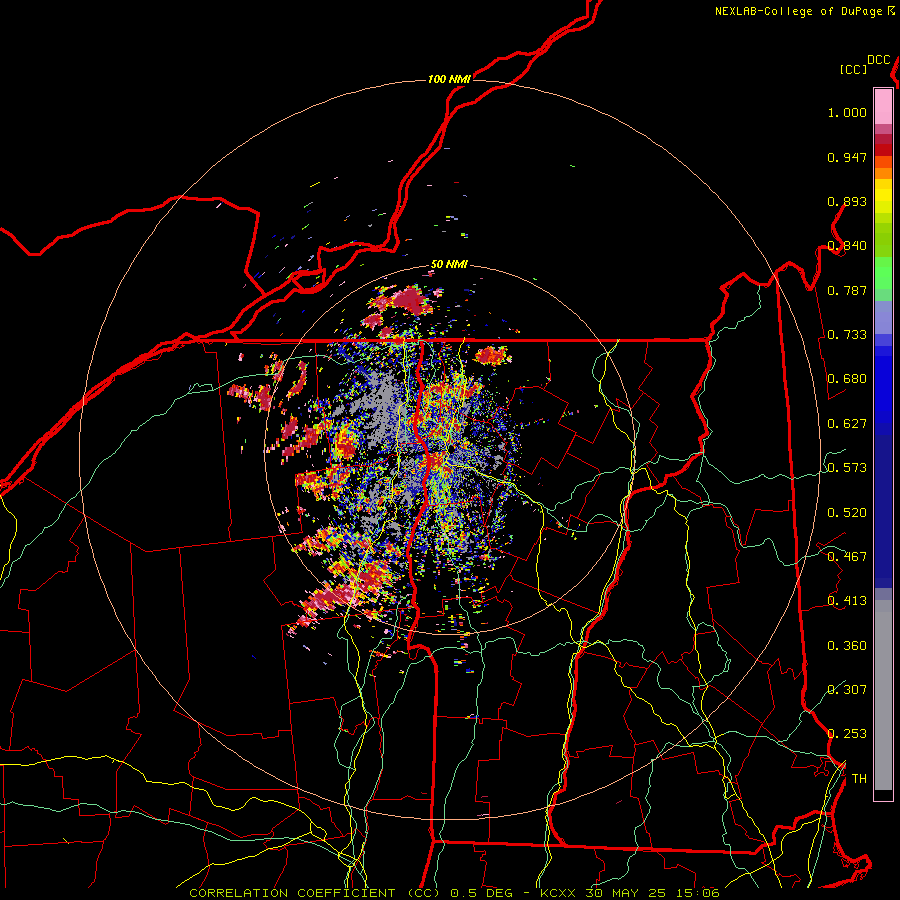Image resolution: width=900 pixels, height=900 pixels.
Task: Click the pink swatch atop color bar
Action: (883, 106)
